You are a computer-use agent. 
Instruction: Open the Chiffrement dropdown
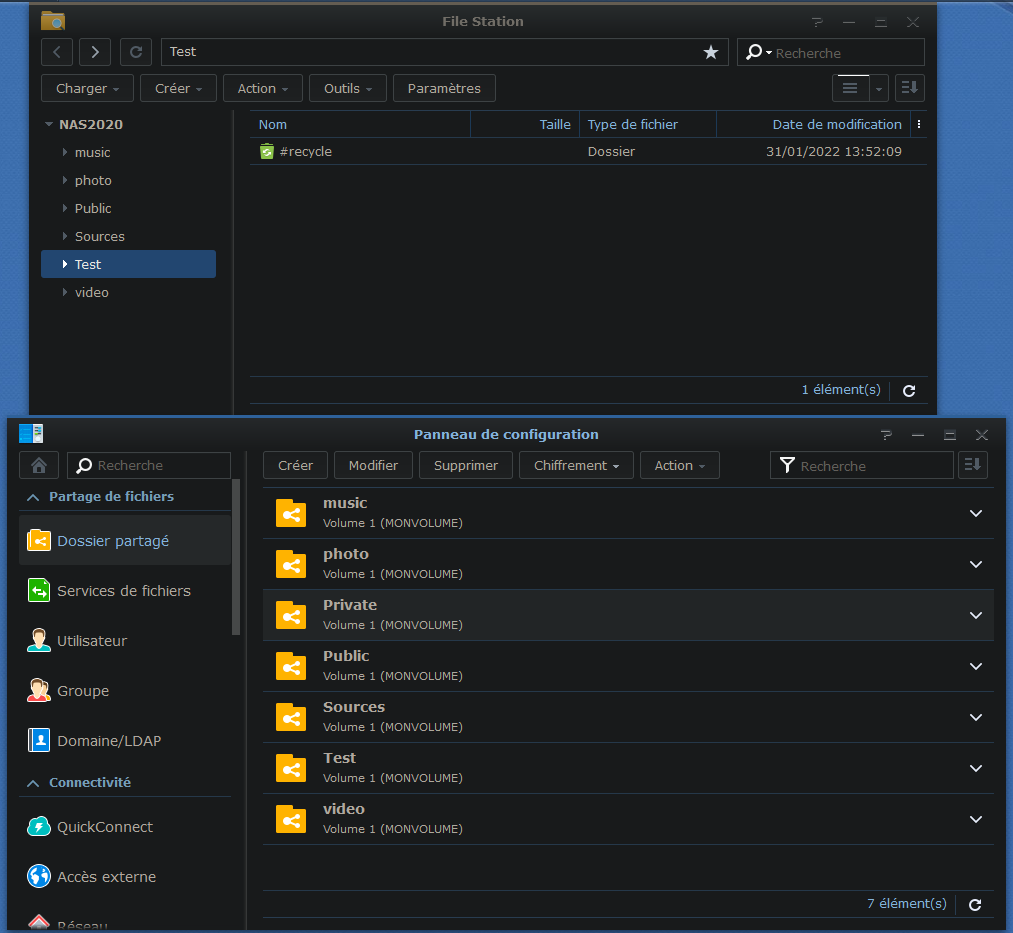coord(575,465)
